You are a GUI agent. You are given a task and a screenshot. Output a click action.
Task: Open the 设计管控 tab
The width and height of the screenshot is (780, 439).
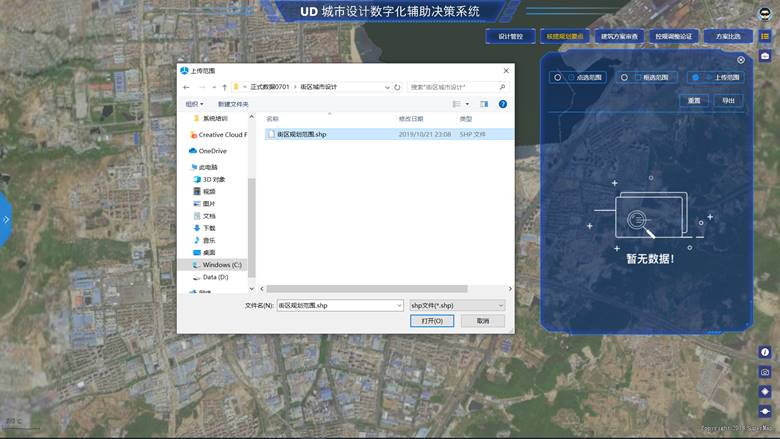(510, 36)
